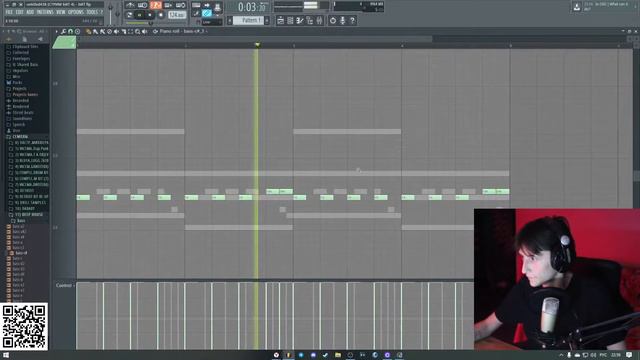Screen dimensions: 640x360
Task: Open the ADD menu
Action: (30, 12)
